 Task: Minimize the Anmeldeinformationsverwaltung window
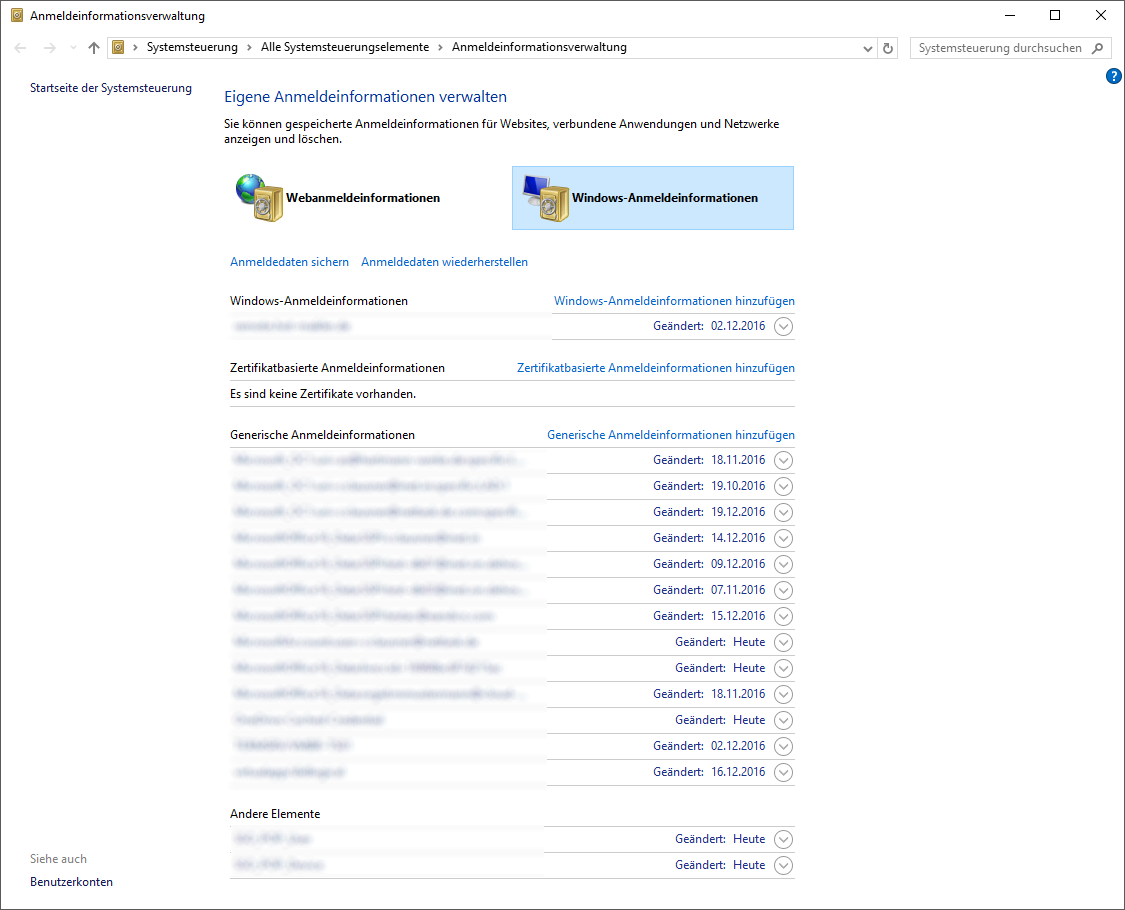[1009, 15]
